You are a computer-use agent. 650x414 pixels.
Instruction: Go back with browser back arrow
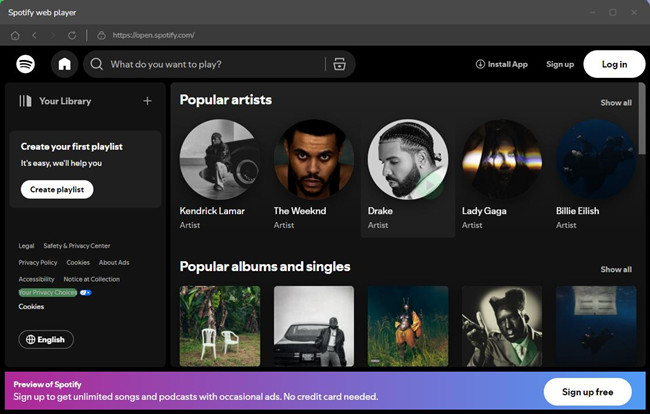point(35,36)
